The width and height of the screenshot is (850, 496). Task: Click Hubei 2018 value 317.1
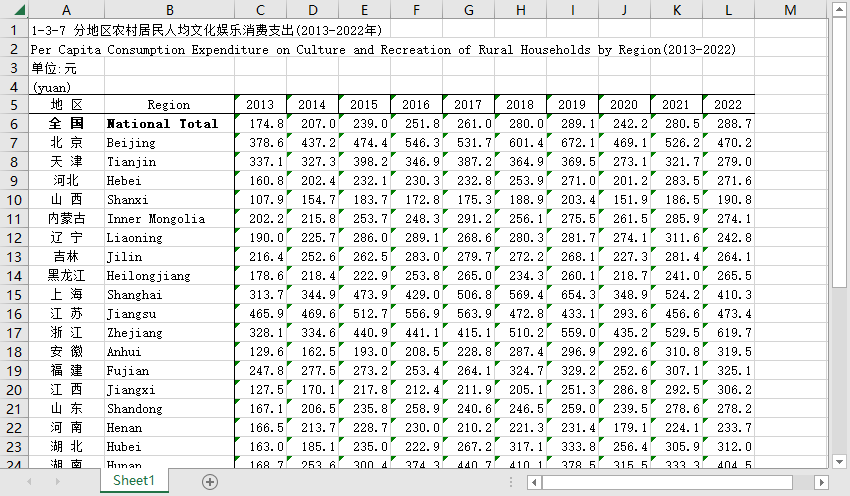point(520,446)
